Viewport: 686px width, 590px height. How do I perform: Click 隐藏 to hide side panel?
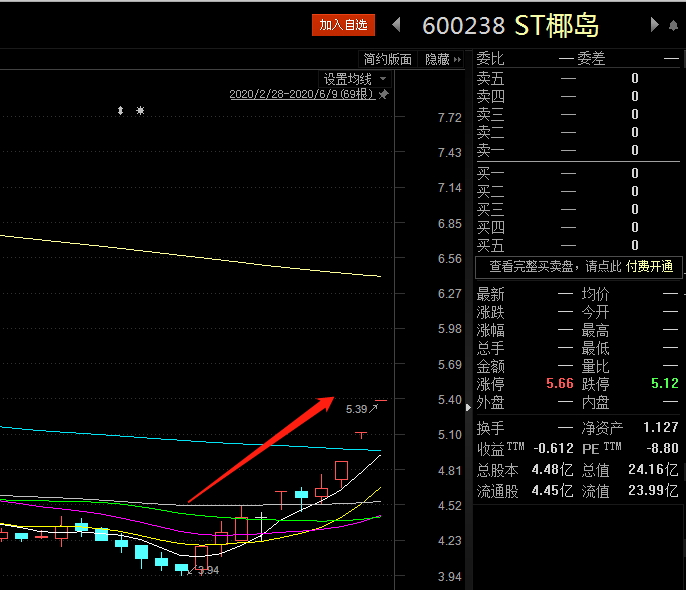[x=443, y=59]
